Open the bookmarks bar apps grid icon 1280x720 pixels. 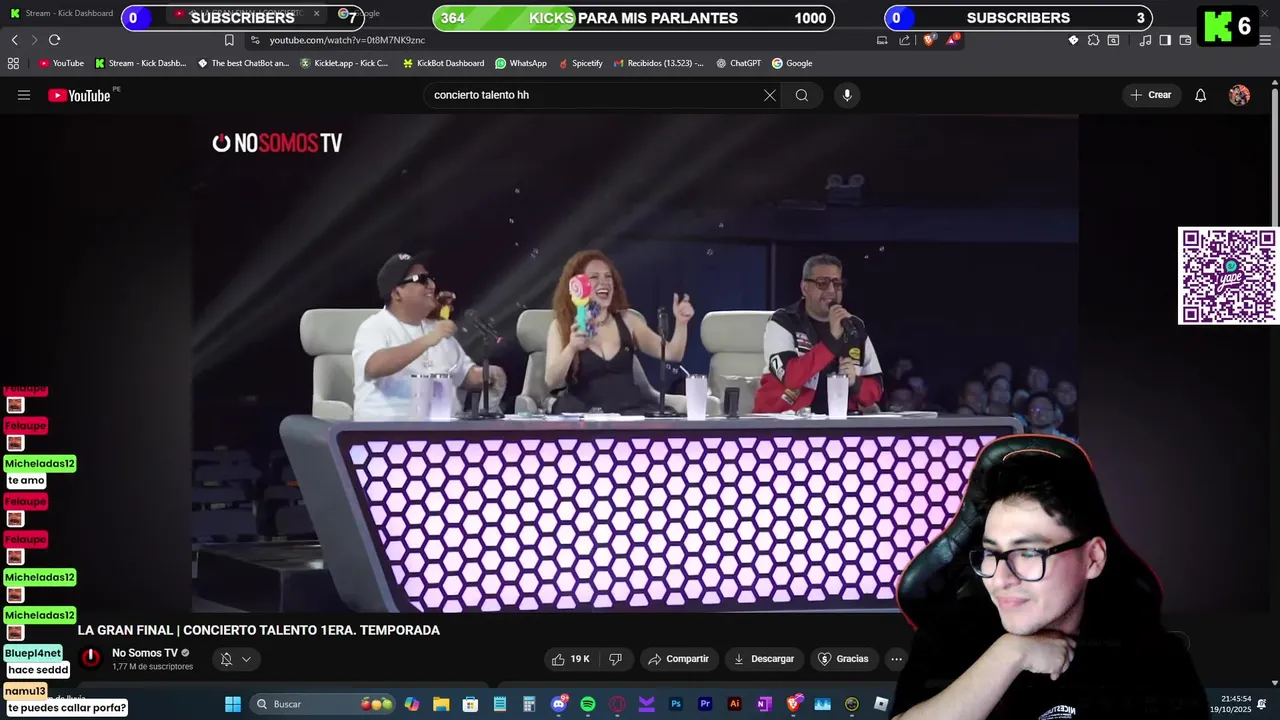[x=13, y=63]
